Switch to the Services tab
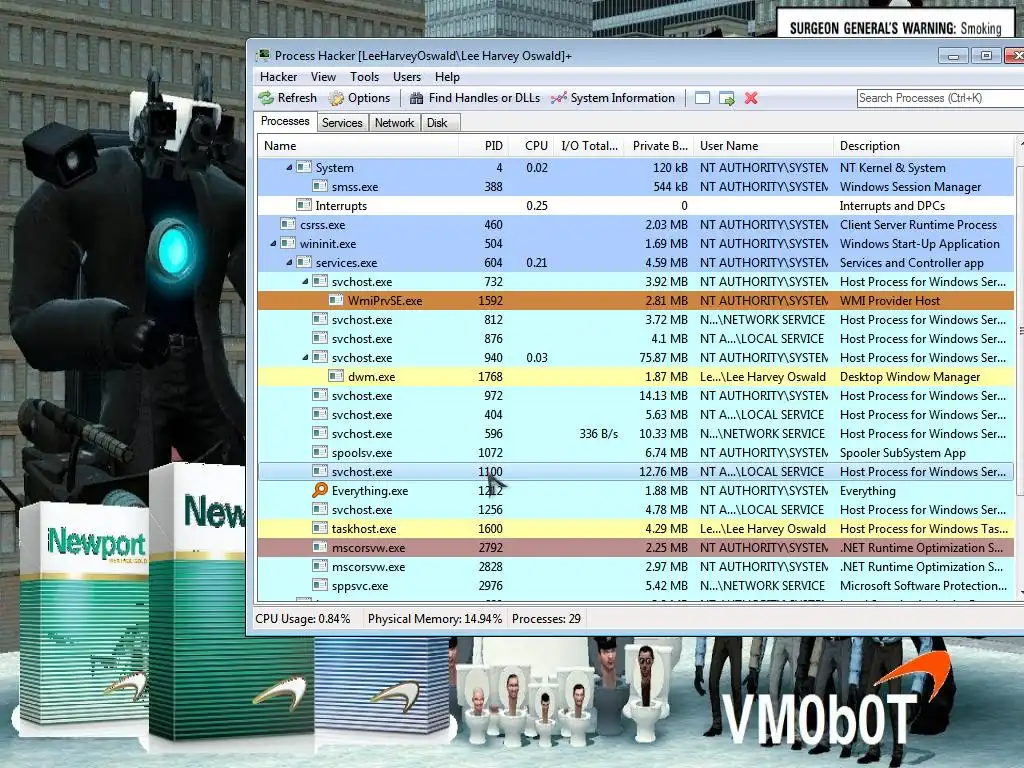This screenshot has height=768, width=1024. [x=342, y=123]
